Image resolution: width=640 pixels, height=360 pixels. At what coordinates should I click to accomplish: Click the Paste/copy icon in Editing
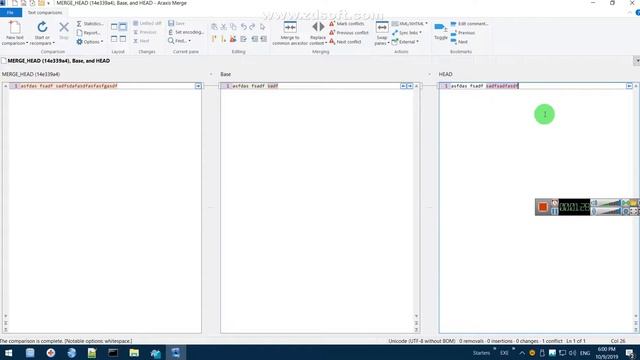coord(233,27)
